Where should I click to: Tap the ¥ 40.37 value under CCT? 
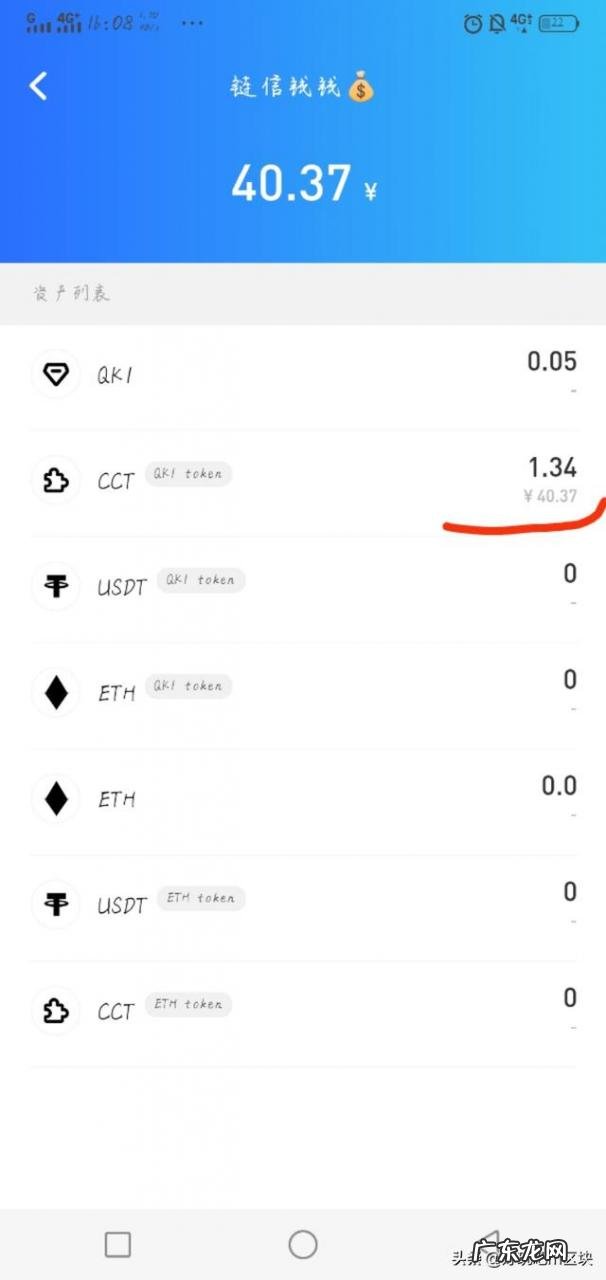pos(550,495)
